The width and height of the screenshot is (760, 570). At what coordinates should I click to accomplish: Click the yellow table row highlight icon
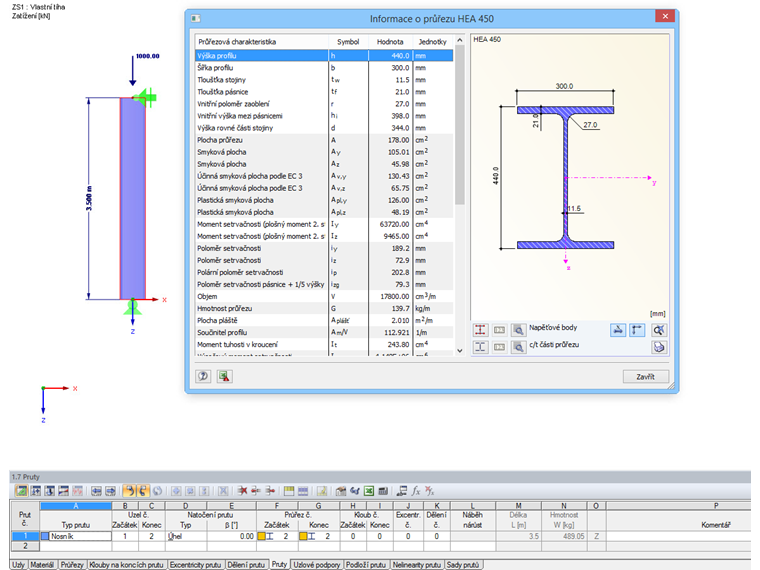pyautogui.click(x=289, y=491)
